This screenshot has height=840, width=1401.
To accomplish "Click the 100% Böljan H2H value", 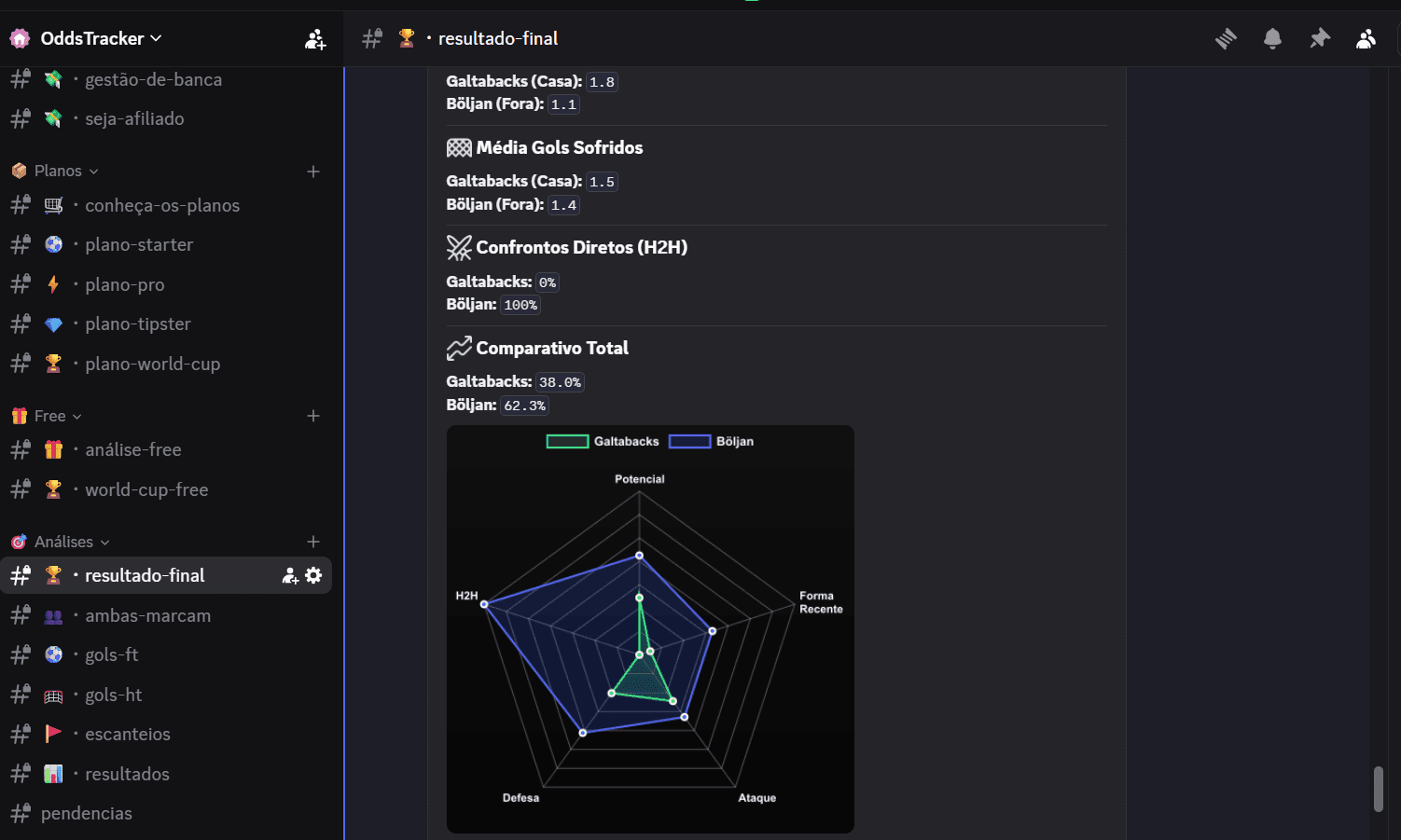I will pos(520,305).
